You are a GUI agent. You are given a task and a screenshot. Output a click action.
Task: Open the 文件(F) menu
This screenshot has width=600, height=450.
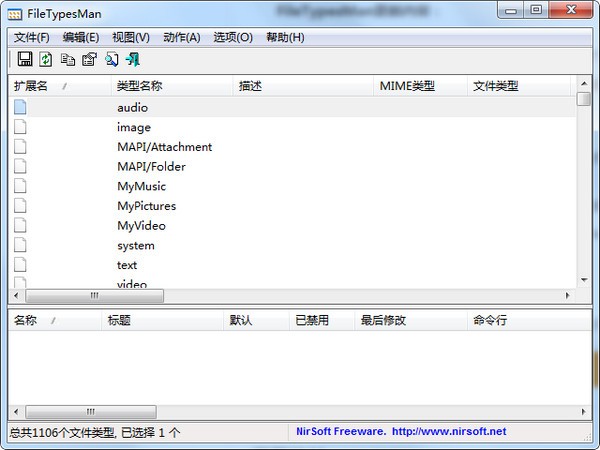click(32, 38)
